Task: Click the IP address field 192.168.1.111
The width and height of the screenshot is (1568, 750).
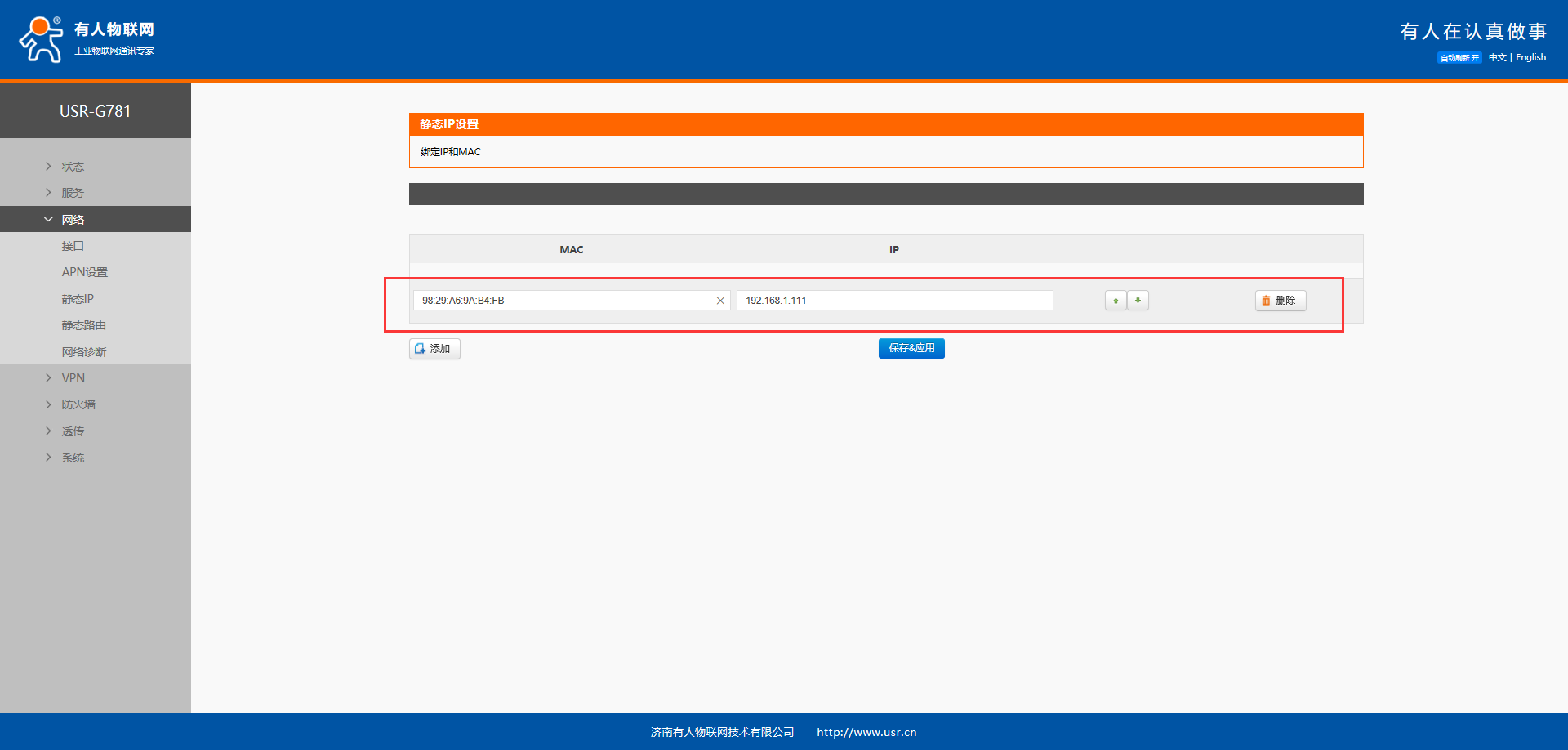Action: point(894,301)
